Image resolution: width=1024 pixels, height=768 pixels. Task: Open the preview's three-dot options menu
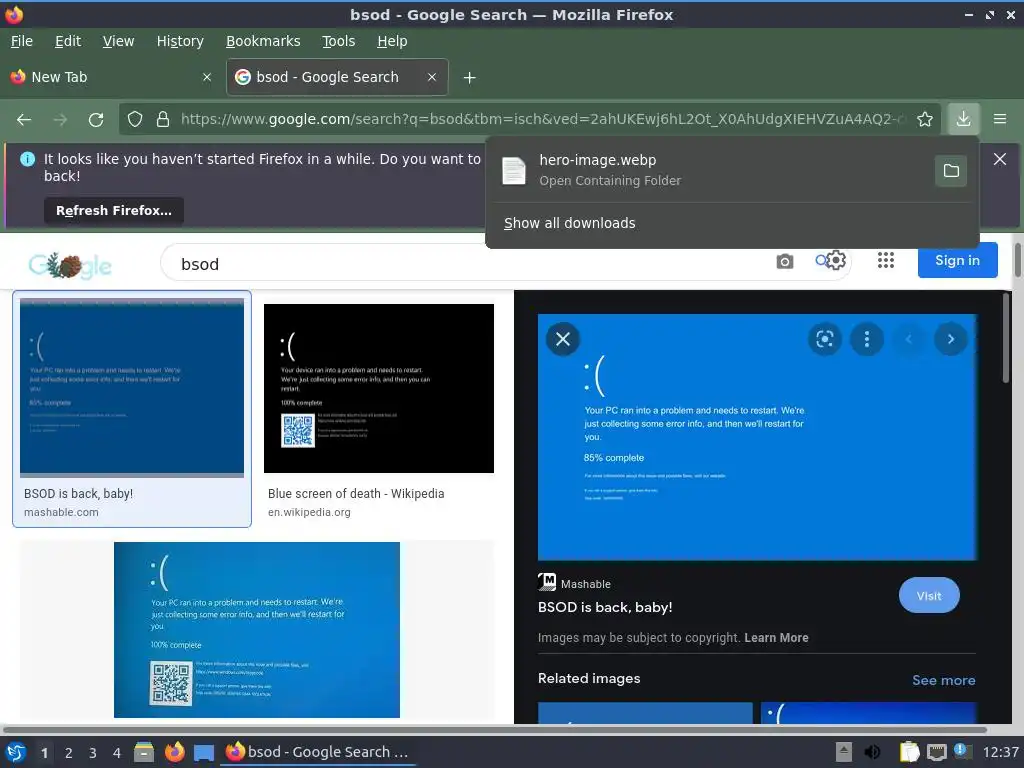(867, 339)
